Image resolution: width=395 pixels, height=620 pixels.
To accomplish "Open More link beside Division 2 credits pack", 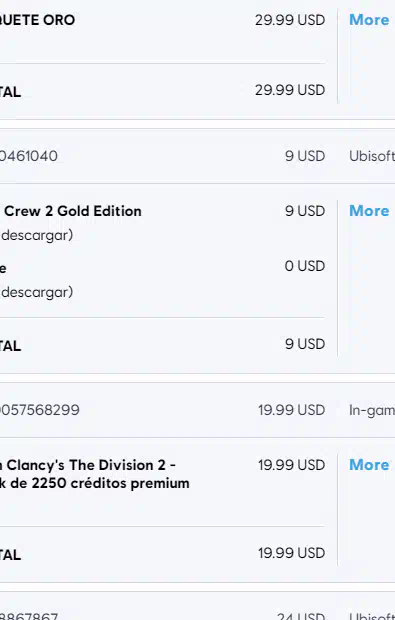I will [x=369, y=465].
